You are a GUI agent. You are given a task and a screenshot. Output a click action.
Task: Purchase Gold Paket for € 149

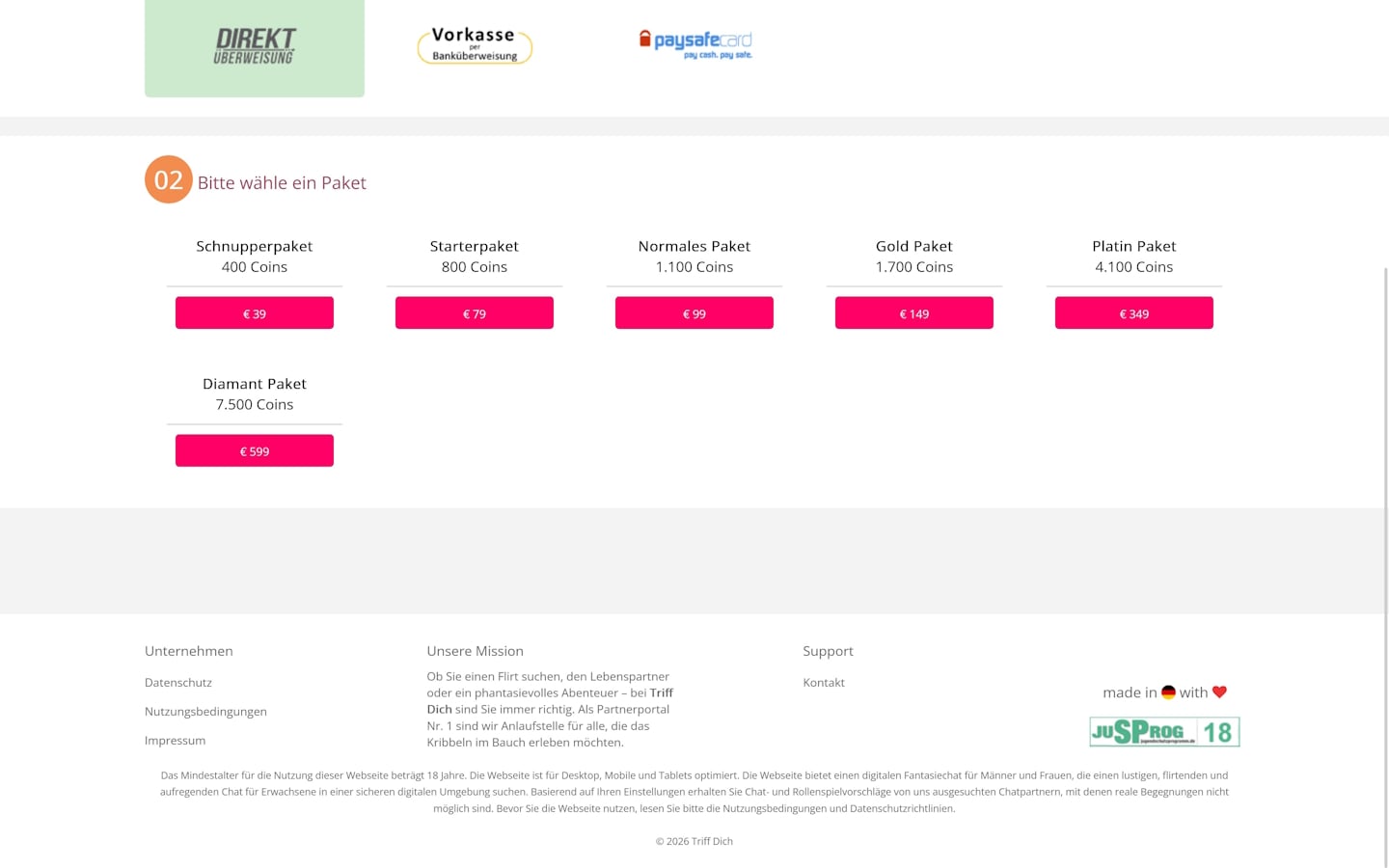(914, 313)
